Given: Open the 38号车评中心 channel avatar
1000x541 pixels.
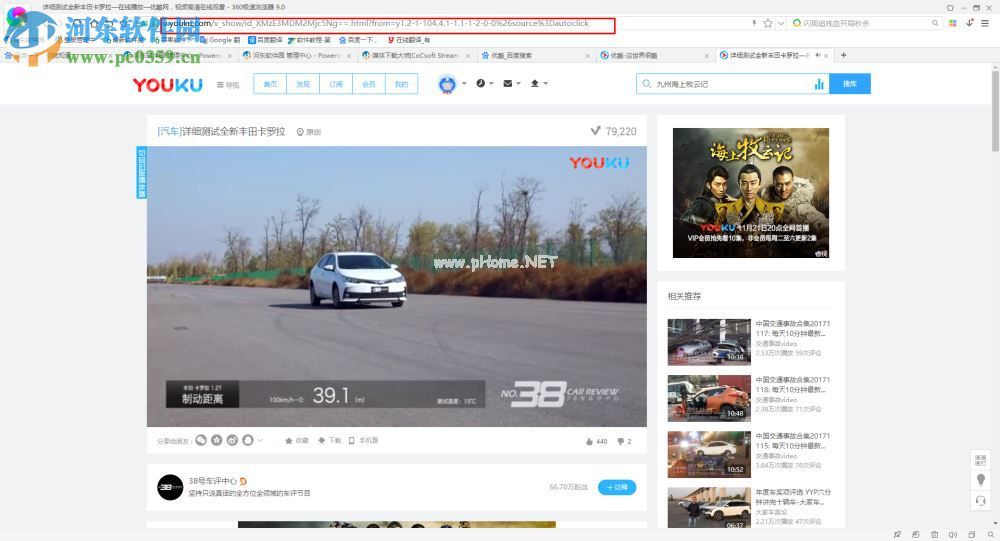Looking at the screenshot, I should 170,487.
